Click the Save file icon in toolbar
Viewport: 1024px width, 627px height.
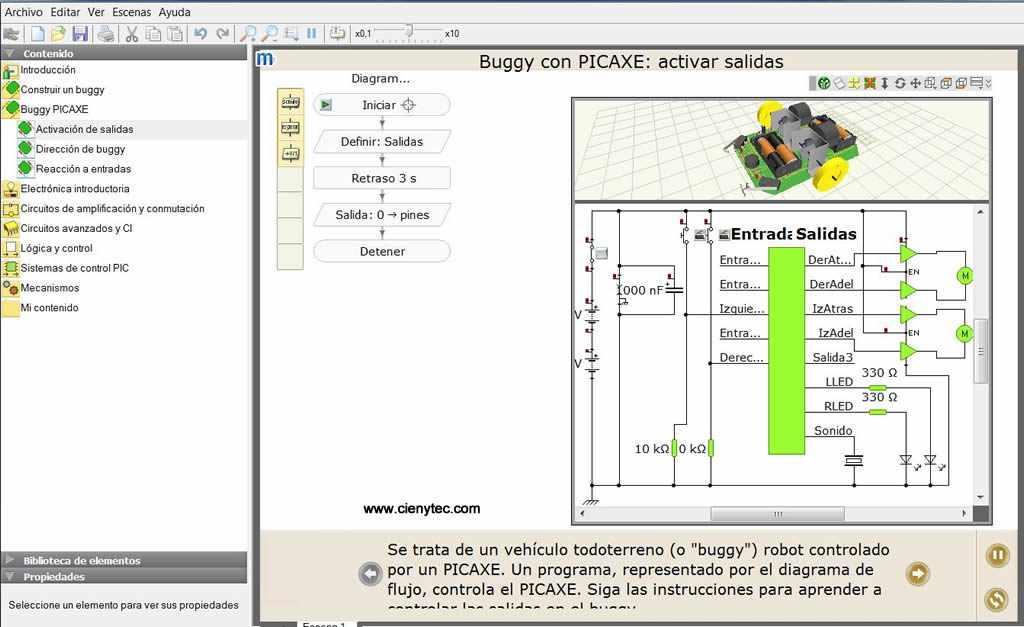tap(80, 33)
